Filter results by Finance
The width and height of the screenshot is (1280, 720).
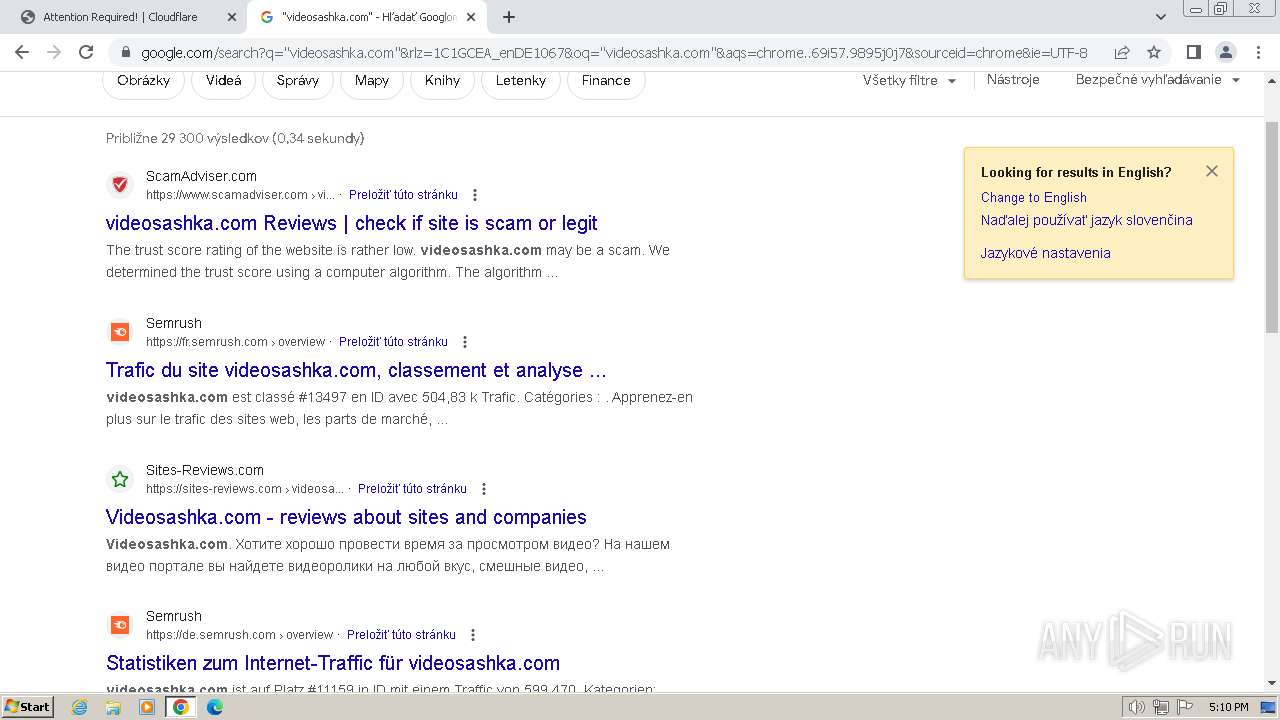(x=606, y=80)
